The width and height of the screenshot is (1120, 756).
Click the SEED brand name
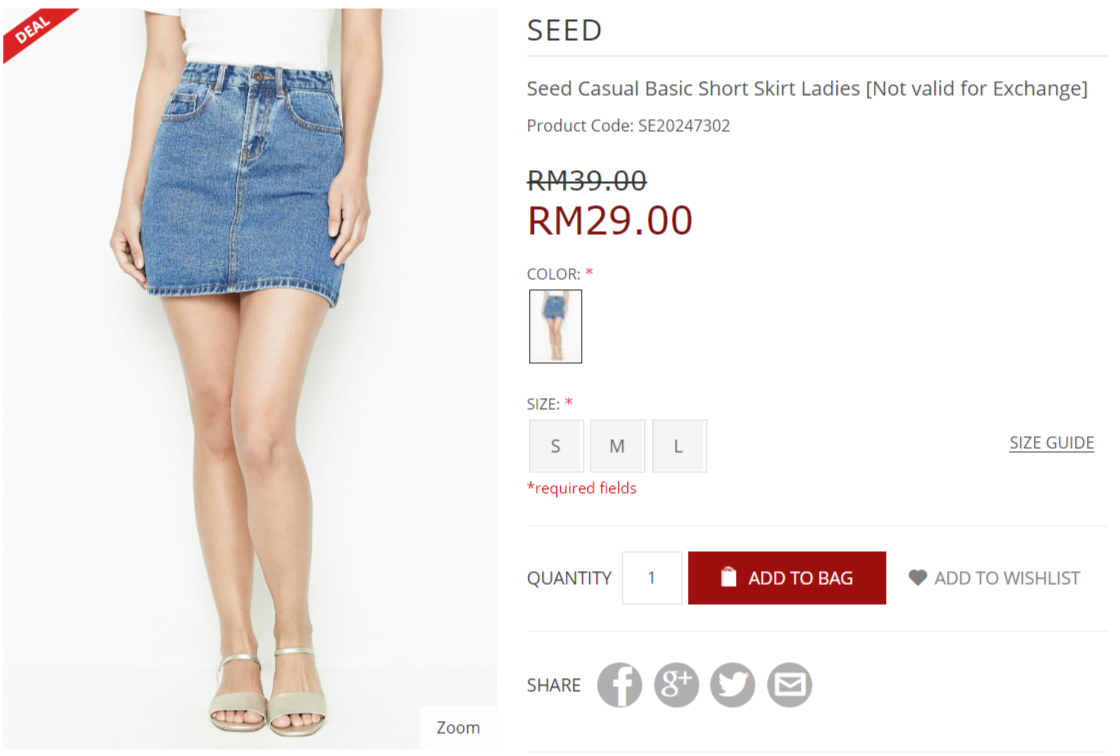[564, 31]
